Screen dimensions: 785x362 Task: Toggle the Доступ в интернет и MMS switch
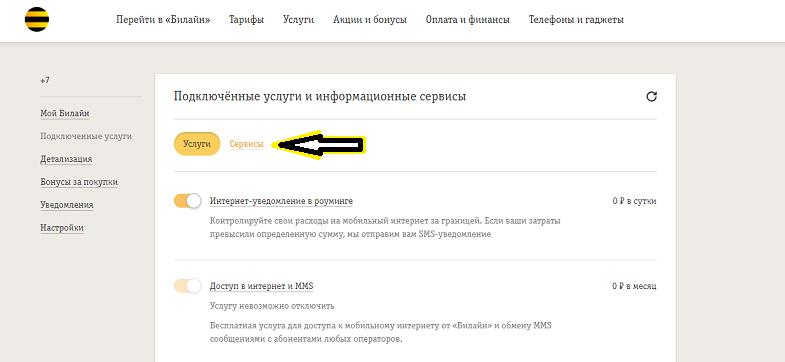tap(187, 286)
